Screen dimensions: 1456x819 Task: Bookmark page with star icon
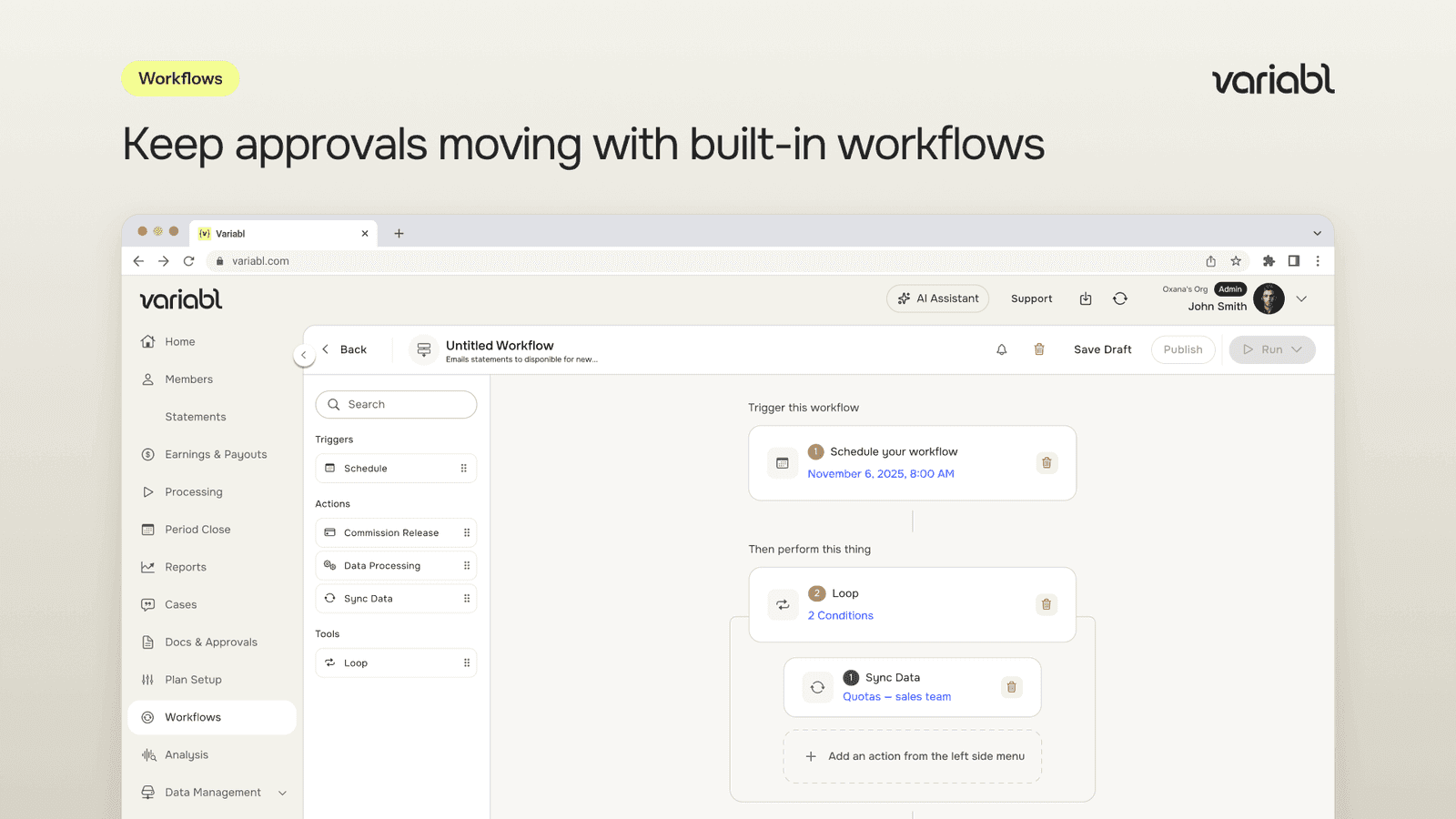click(1236, 261)
